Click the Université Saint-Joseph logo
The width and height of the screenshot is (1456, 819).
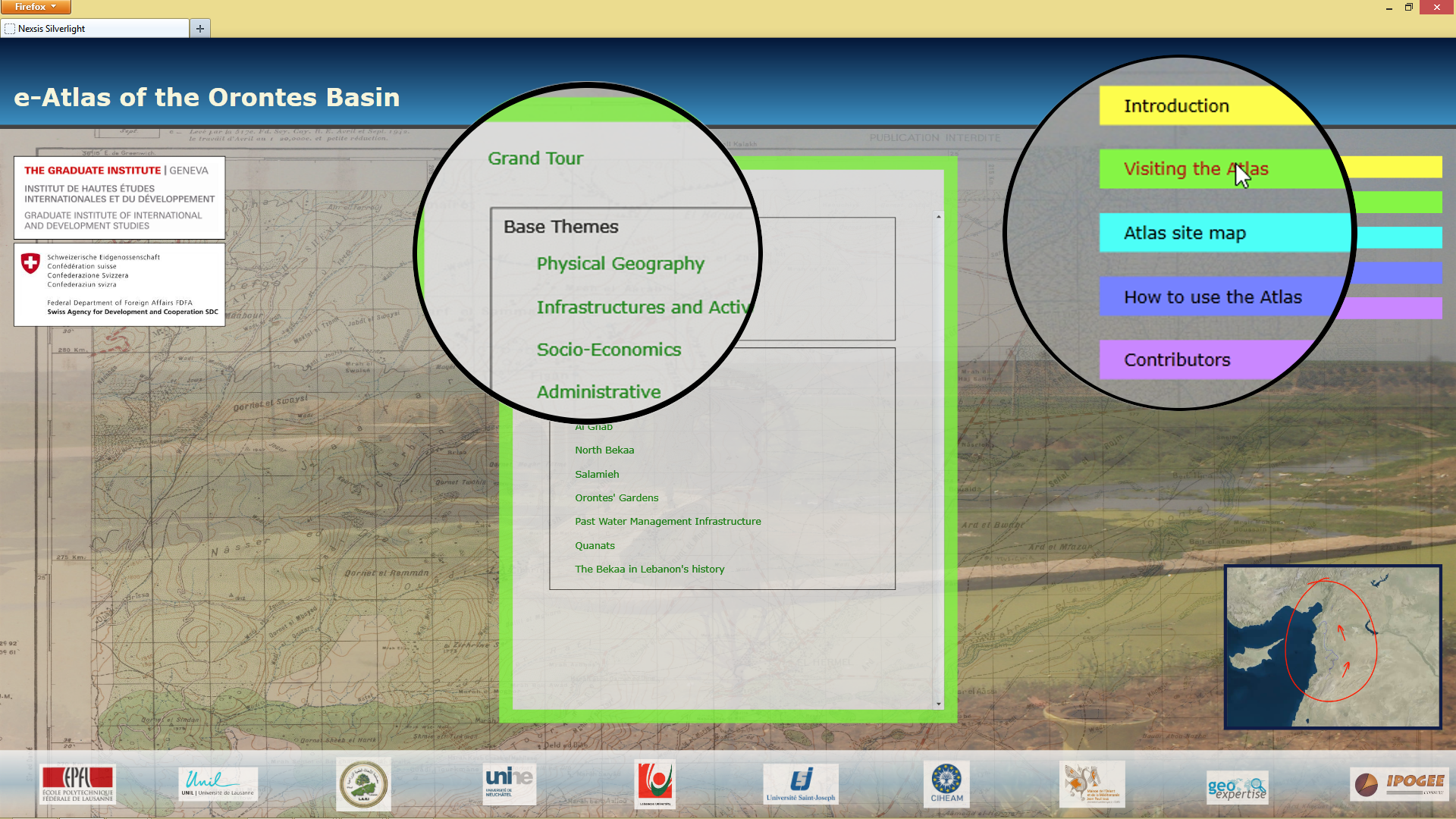coord(800,784)
